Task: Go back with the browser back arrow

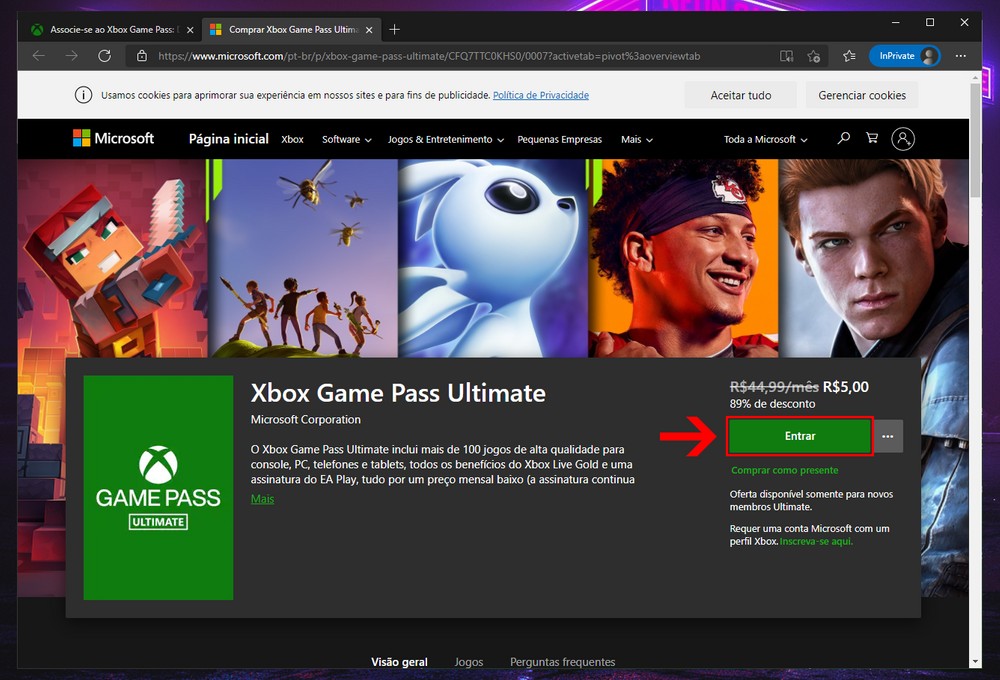Action: (x=39, y=56)
